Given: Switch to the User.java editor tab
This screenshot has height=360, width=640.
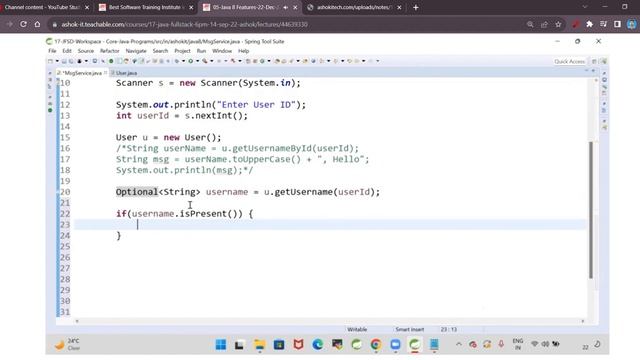Looking at the screenshot, I should pyautogui.click(x=124, y=73).
